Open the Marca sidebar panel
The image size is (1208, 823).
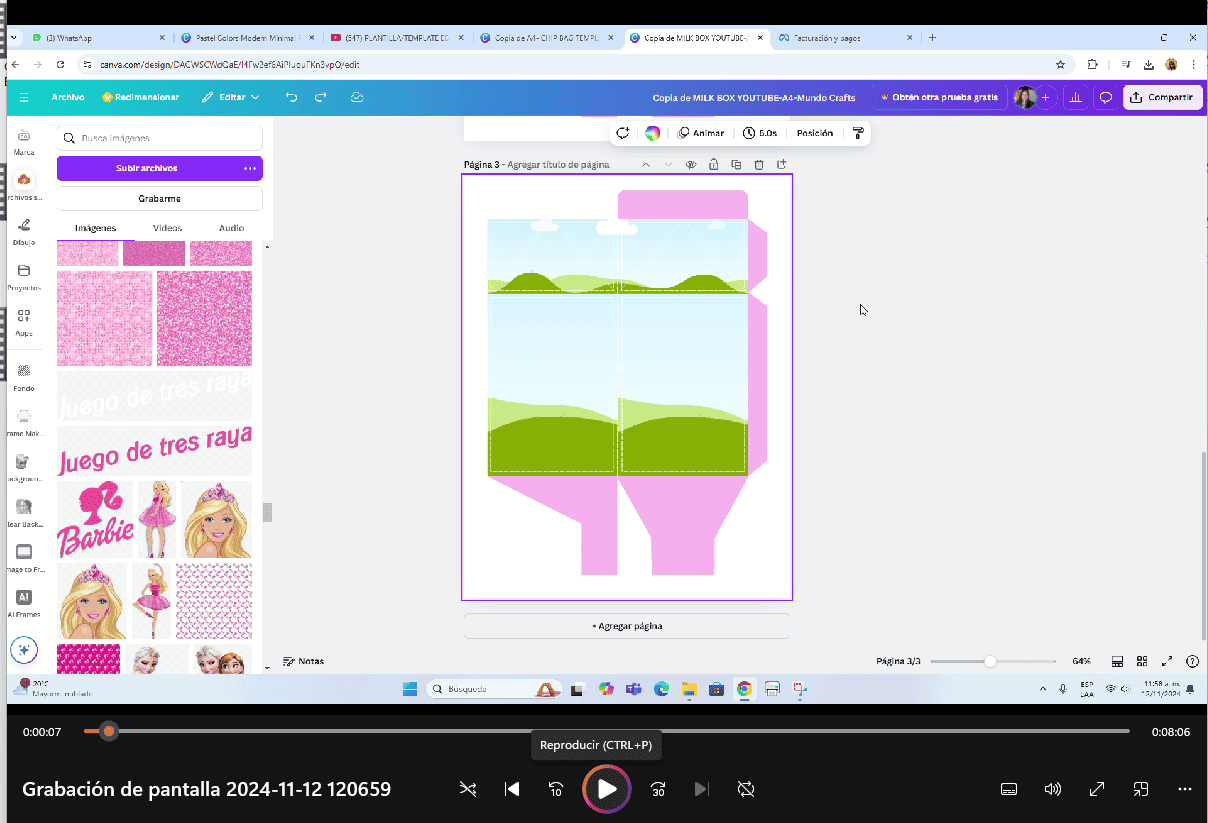(x=24, y=142)
